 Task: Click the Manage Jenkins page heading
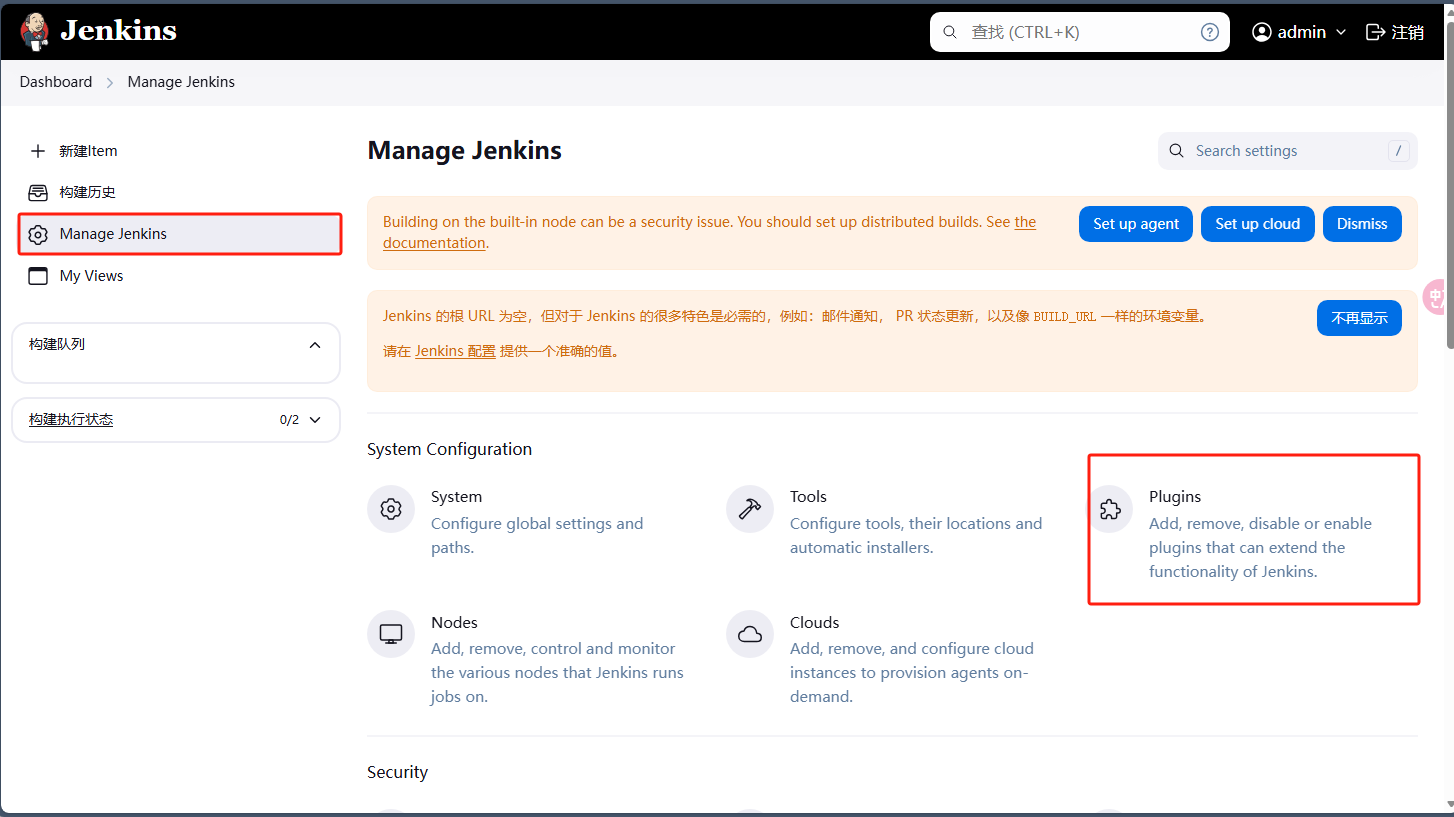pos(464,151)
